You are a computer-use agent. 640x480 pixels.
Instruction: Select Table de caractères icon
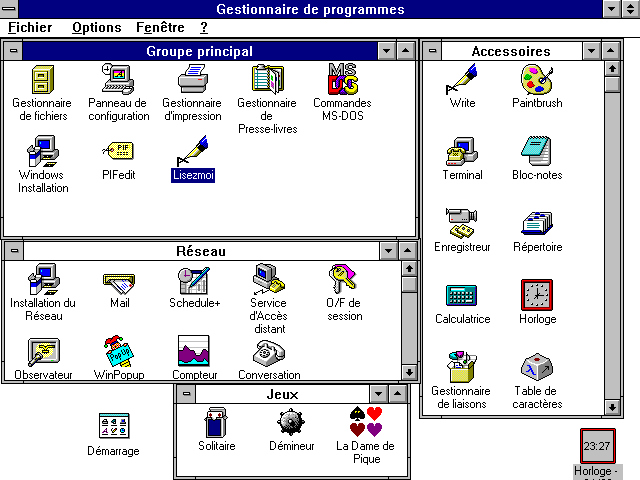coord(537,367)
